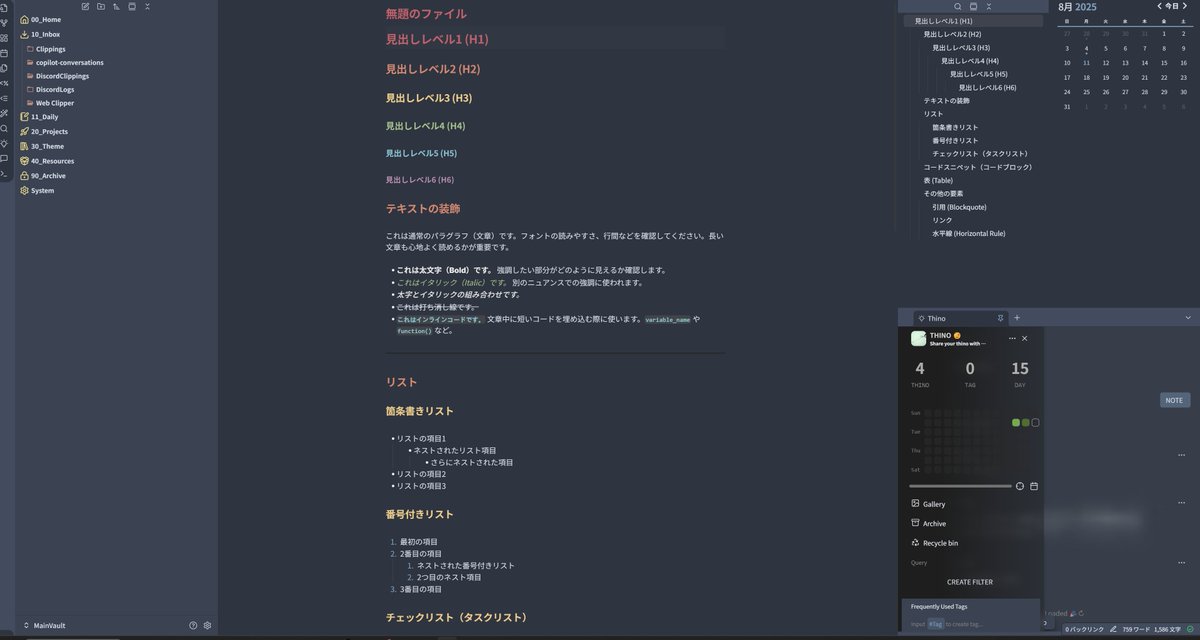This screenshot has width=1200, height=640.
Task: Click the tag input field in Frequently Used Tags
Action: click(x=970, y=624)
